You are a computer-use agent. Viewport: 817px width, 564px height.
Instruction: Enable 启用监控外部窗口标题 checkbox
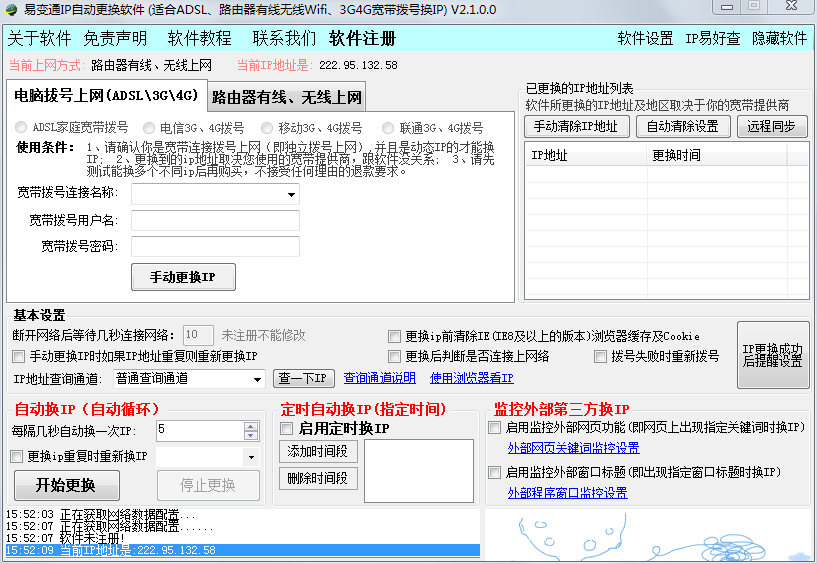494,473
